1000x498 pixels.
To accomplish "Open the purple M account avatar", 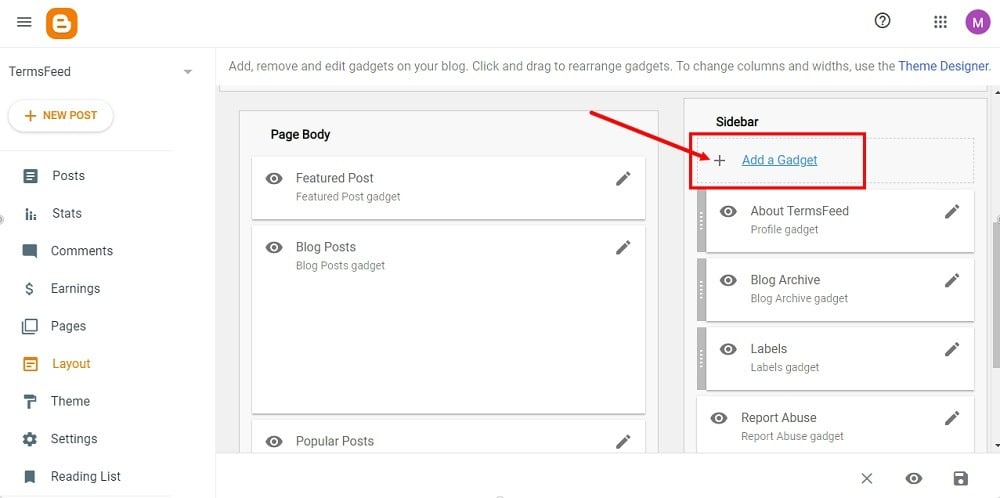I will point(978,22).
